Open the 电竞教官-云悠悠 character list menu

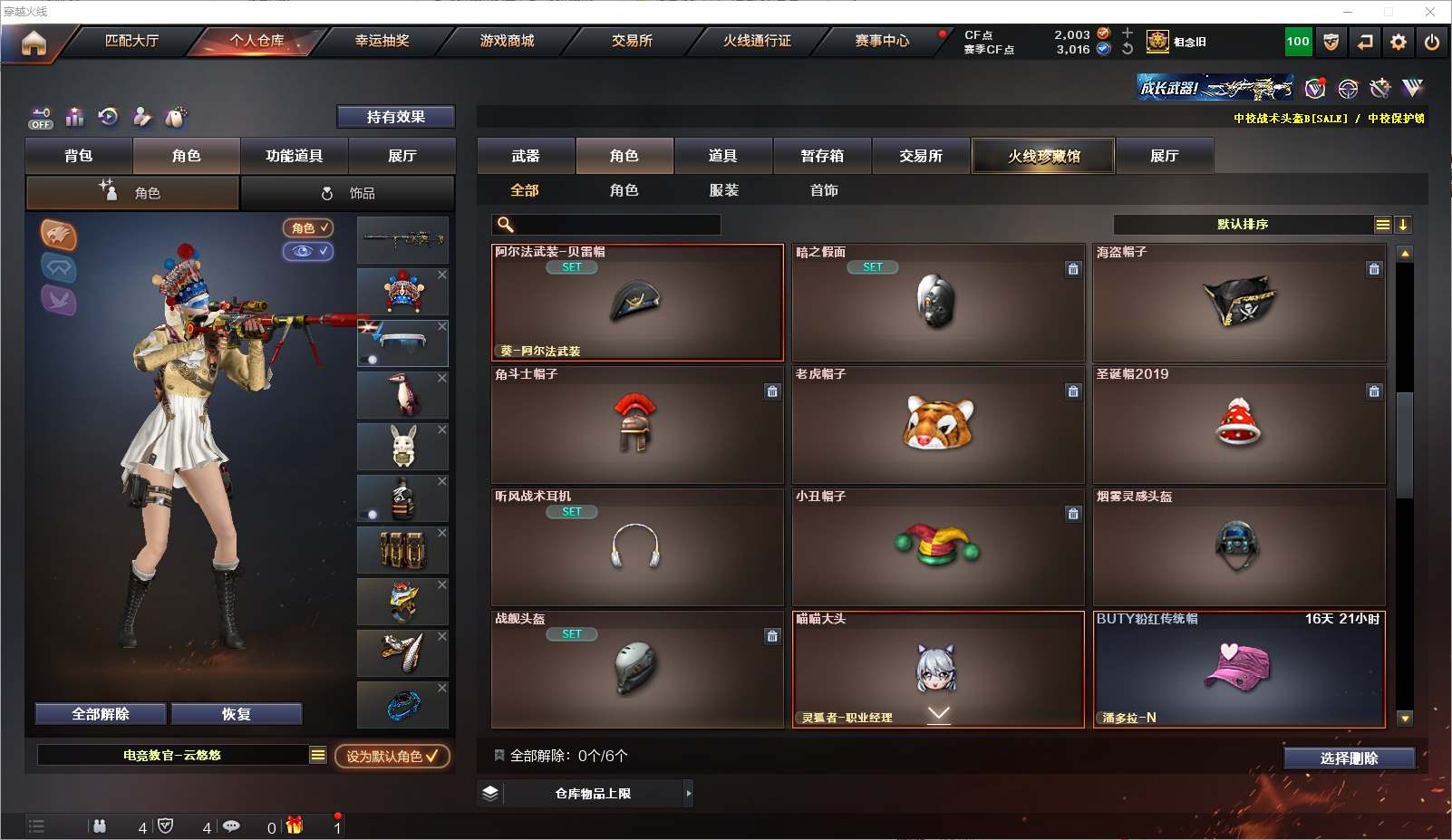coord(318,755)
